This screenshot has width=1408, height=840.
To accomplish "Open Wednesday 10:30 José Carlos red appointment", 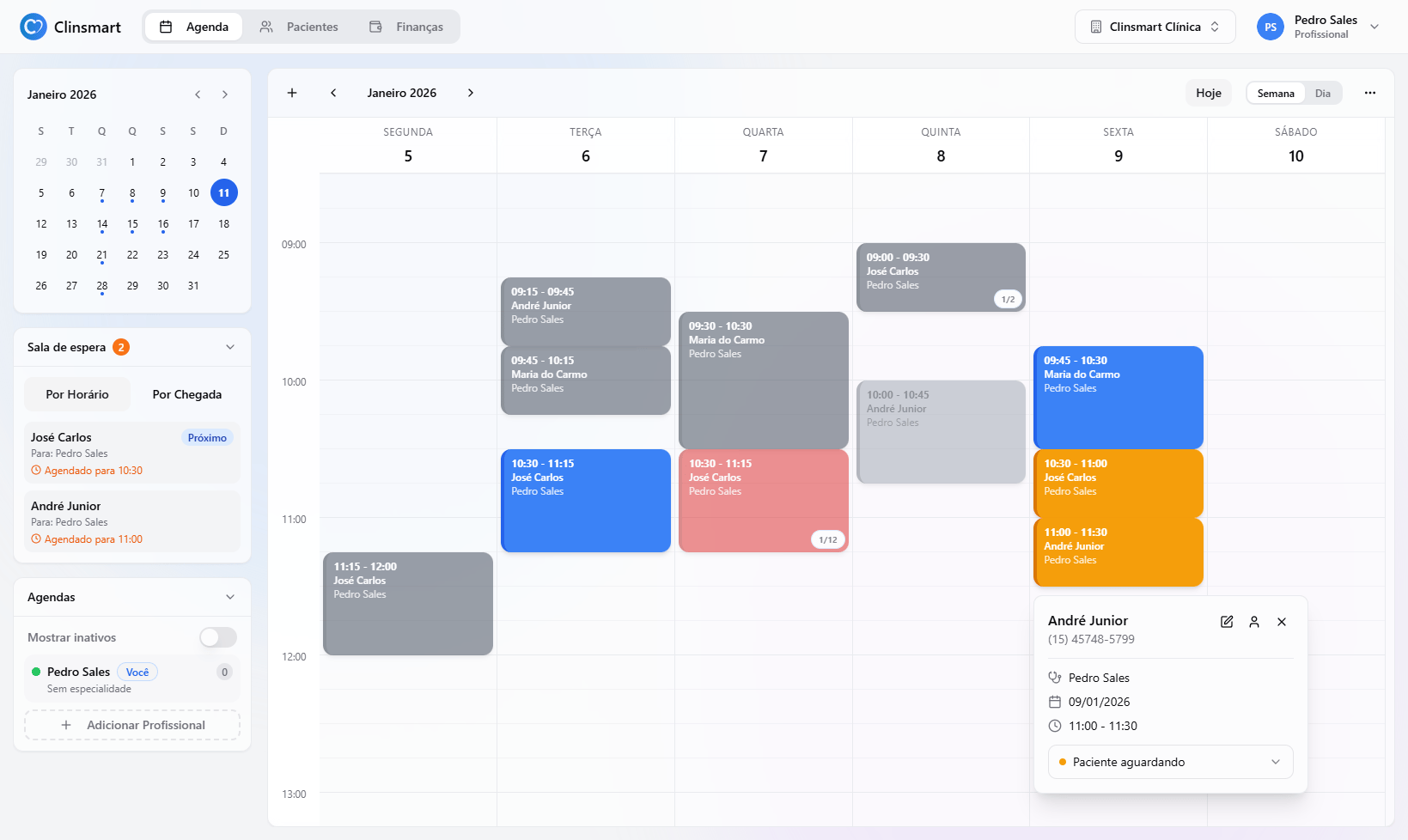I will pos(764,501).
